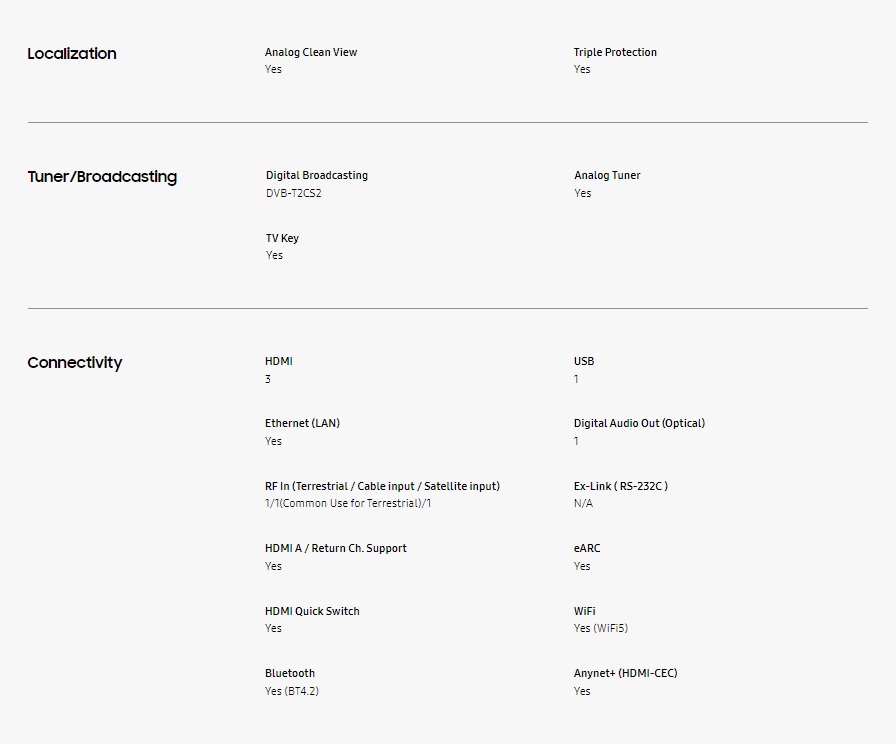Click the HDMI A / Return Ch. Support label
The width and height of the screenshot is (896, 744).
click(x=336, y=548)
